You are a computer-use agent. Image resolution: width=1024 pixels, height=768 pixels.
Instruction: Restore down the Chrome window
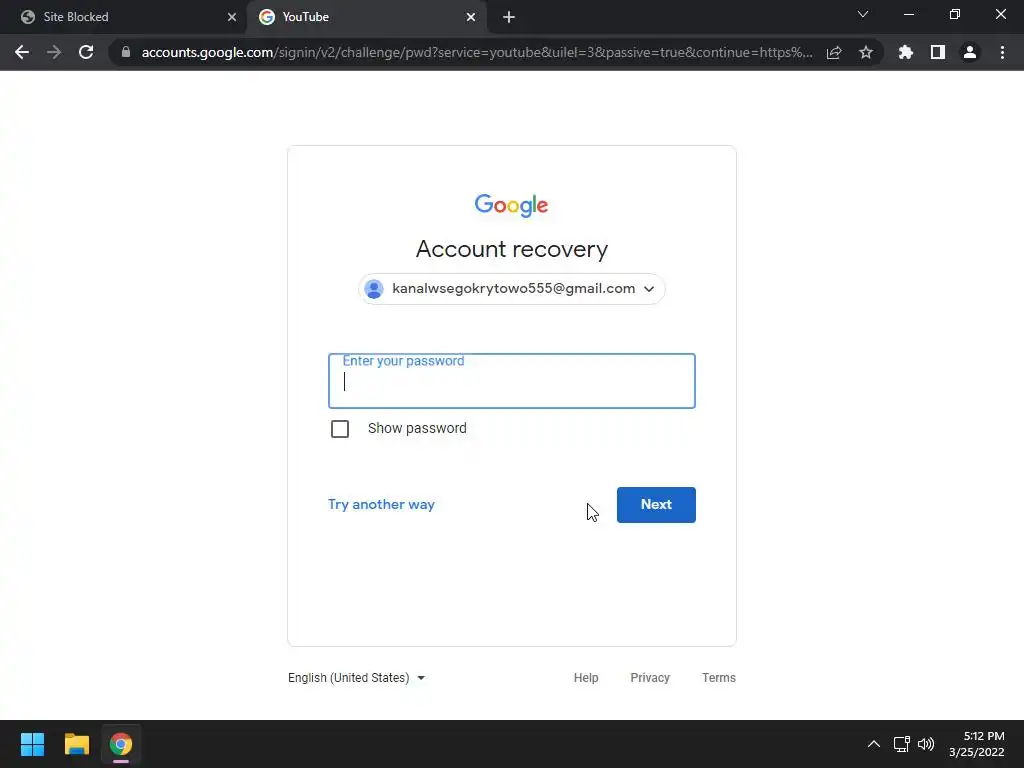pos(955,14)
